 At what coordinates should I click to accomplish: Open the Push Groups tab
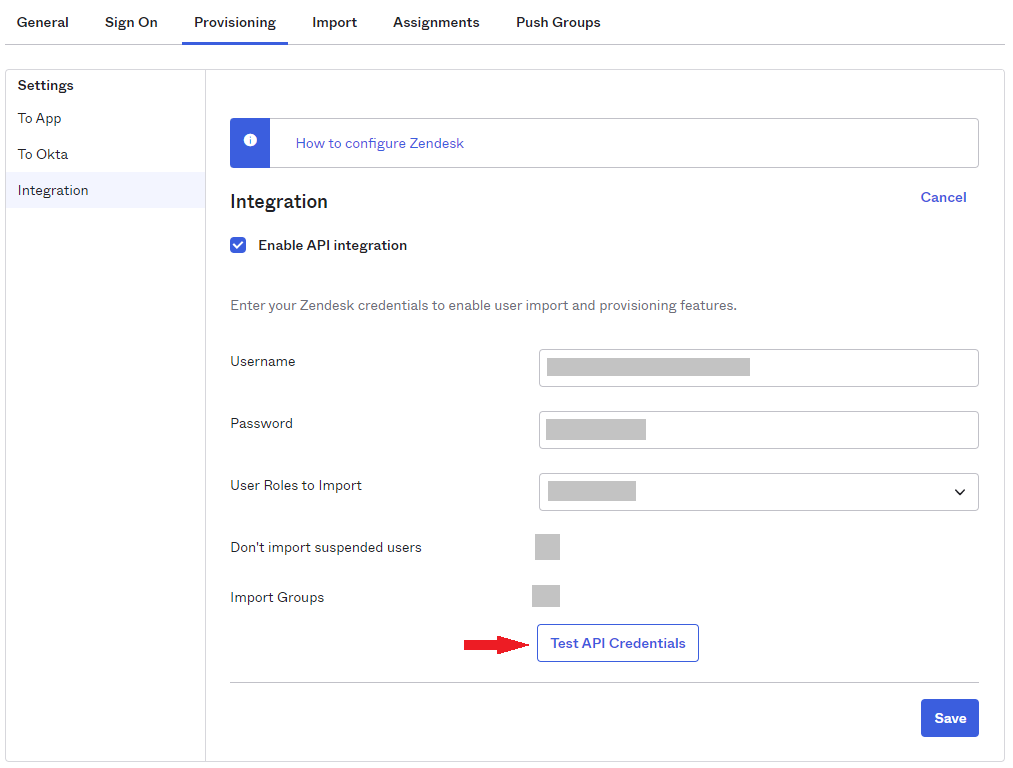[557, 22]
